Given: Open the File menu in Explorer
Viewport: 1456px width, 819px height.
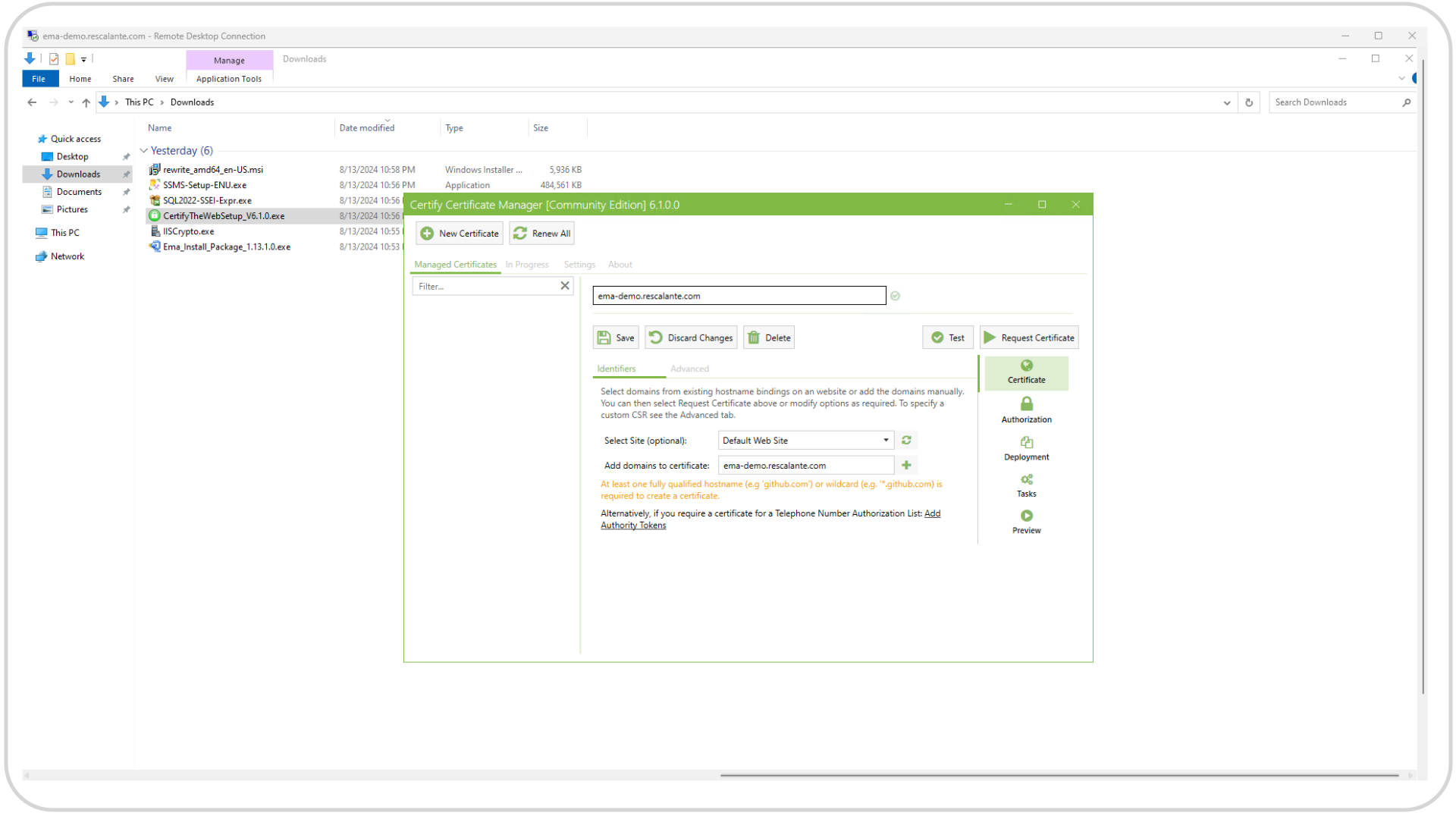Looking at the screenshot, I should pos(39,79).
